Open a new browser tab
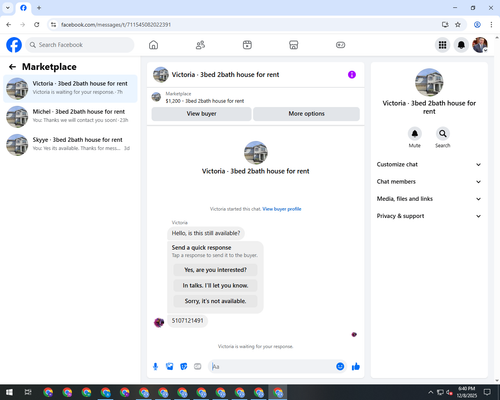This screenshot has height=400, width=500. point(39,8)
